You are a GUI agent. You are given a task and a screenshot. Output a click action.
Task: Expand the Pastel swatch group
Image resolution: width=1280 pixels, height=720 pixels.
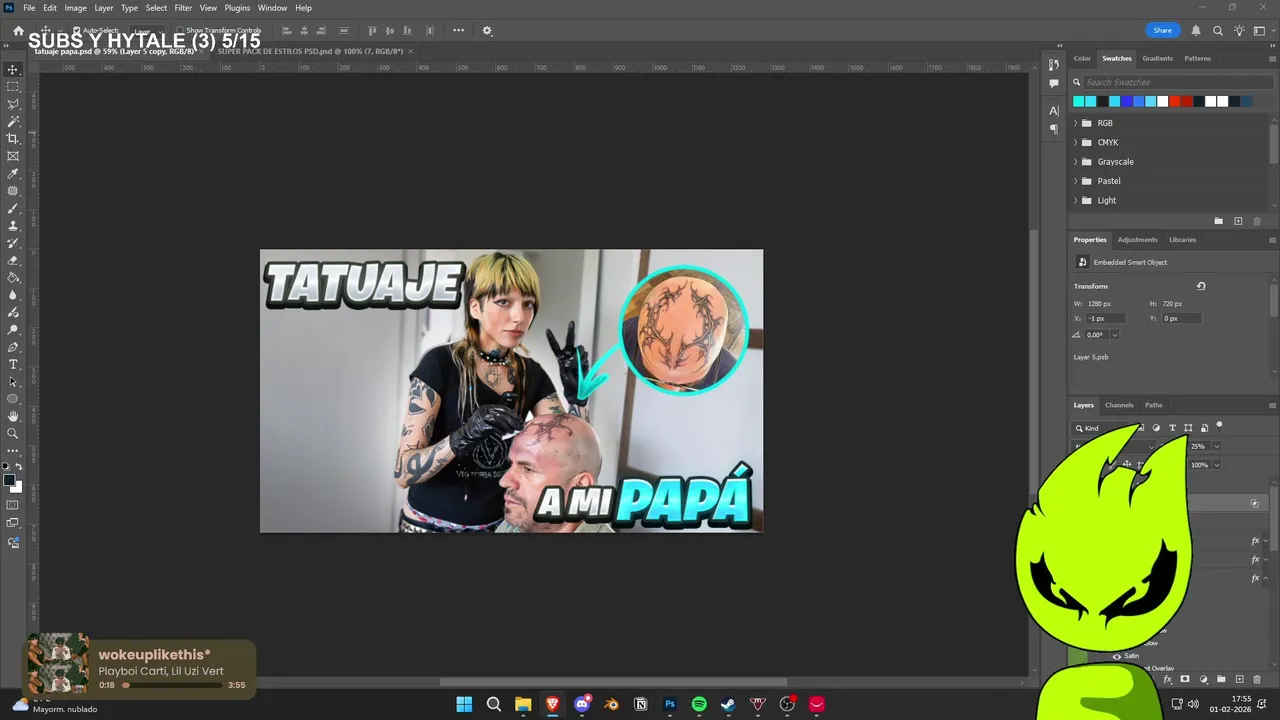(x=1076, y=181)
